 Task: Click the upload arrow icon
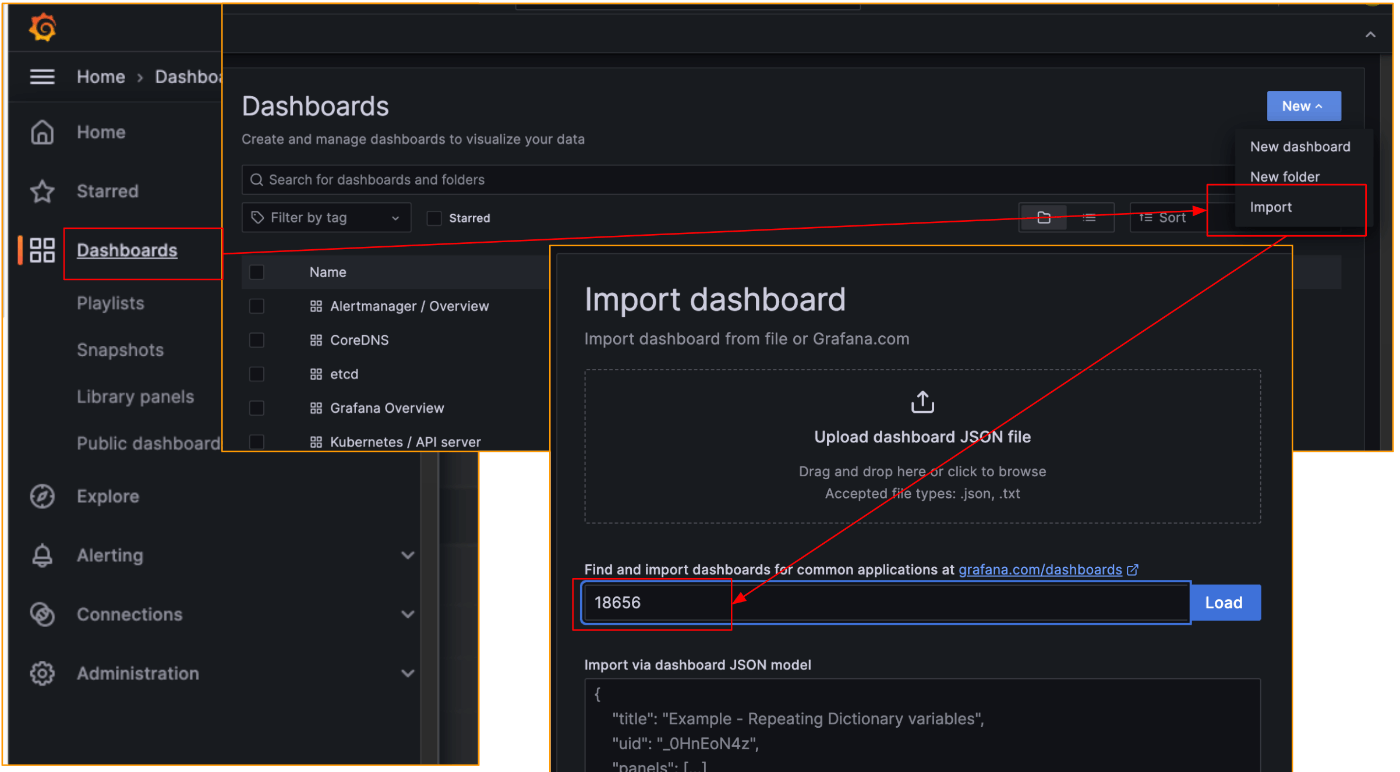click(x=922, y=402)
